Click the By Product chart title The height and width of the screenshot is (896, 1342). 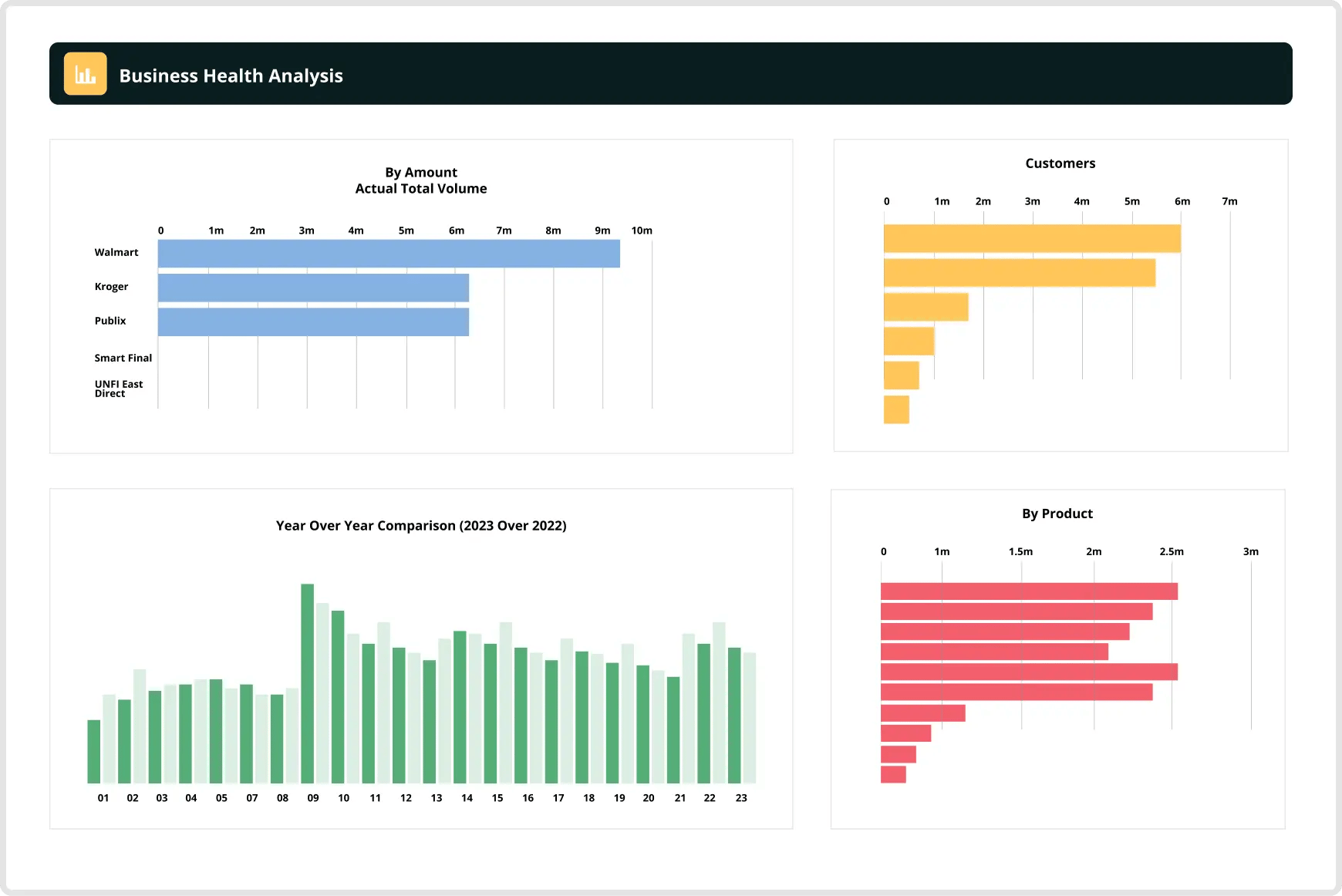[x=1057, y=514]
